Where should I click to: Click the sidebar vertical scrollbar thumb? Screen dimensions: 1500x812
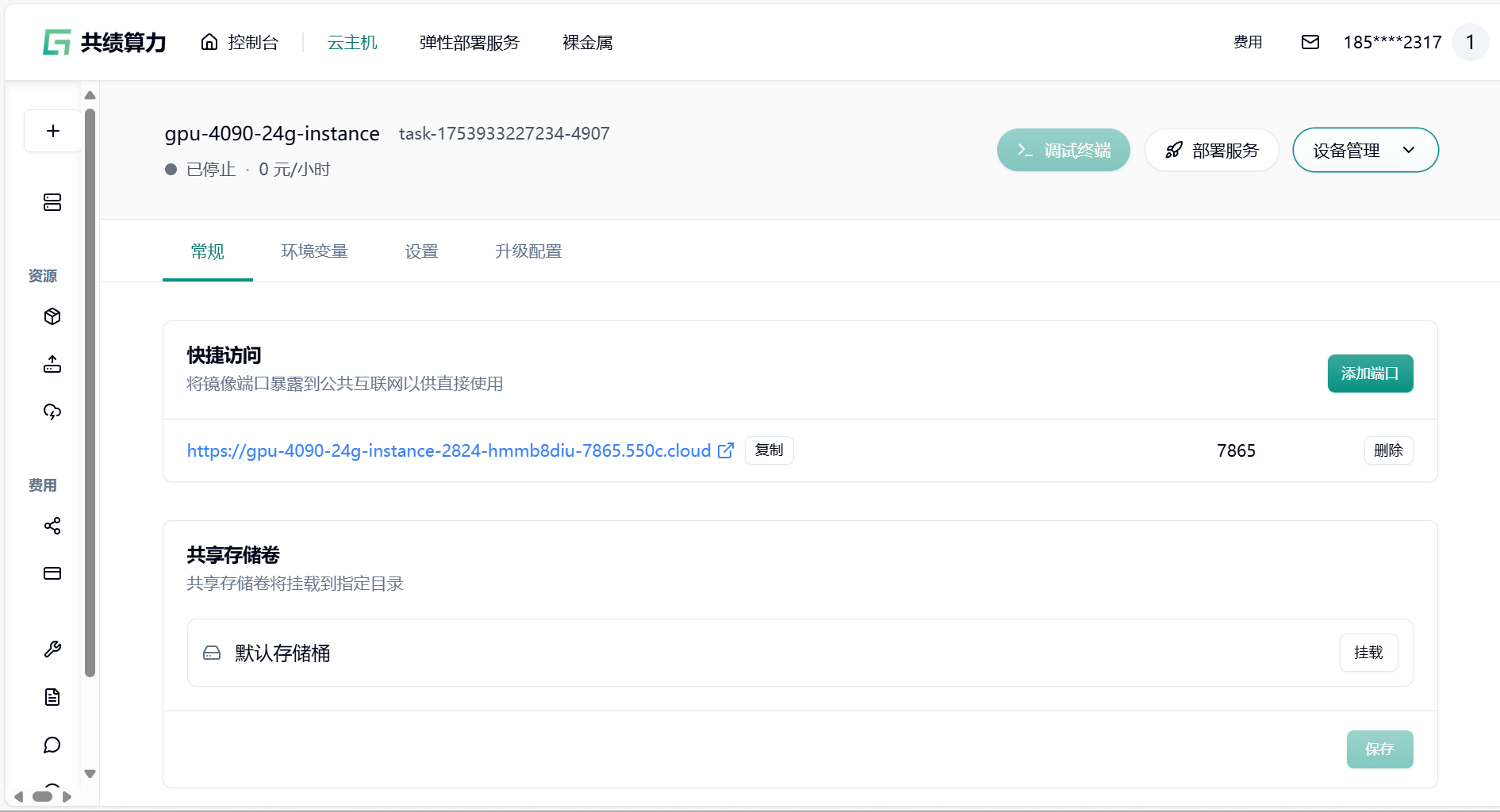(x=90, y=393)
